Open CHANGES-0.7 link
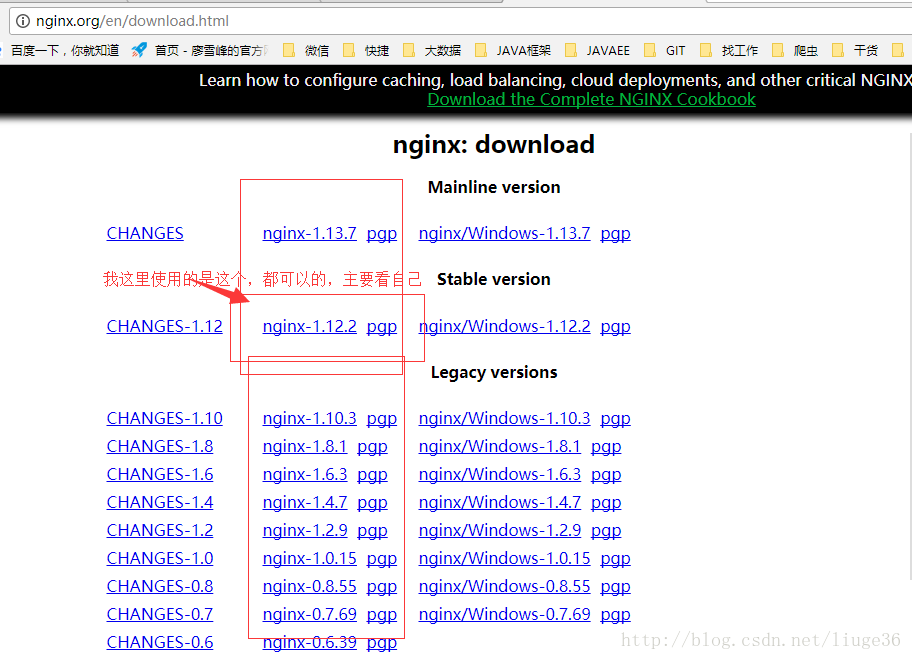The width and height of the screenshot is (912, 660). pos(160,613)
